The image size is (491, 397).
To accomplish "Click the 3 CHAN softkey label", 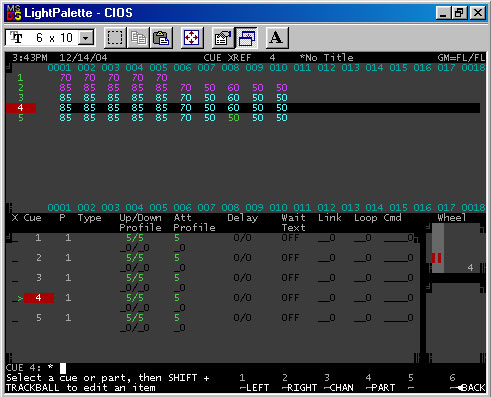I will 338,383.
